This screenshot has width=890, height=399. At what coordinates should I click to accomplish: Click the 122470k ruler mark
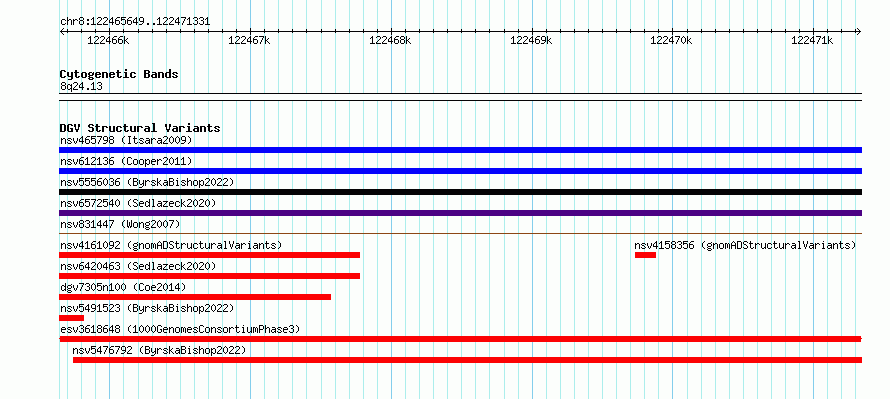[x=671, y=40]
